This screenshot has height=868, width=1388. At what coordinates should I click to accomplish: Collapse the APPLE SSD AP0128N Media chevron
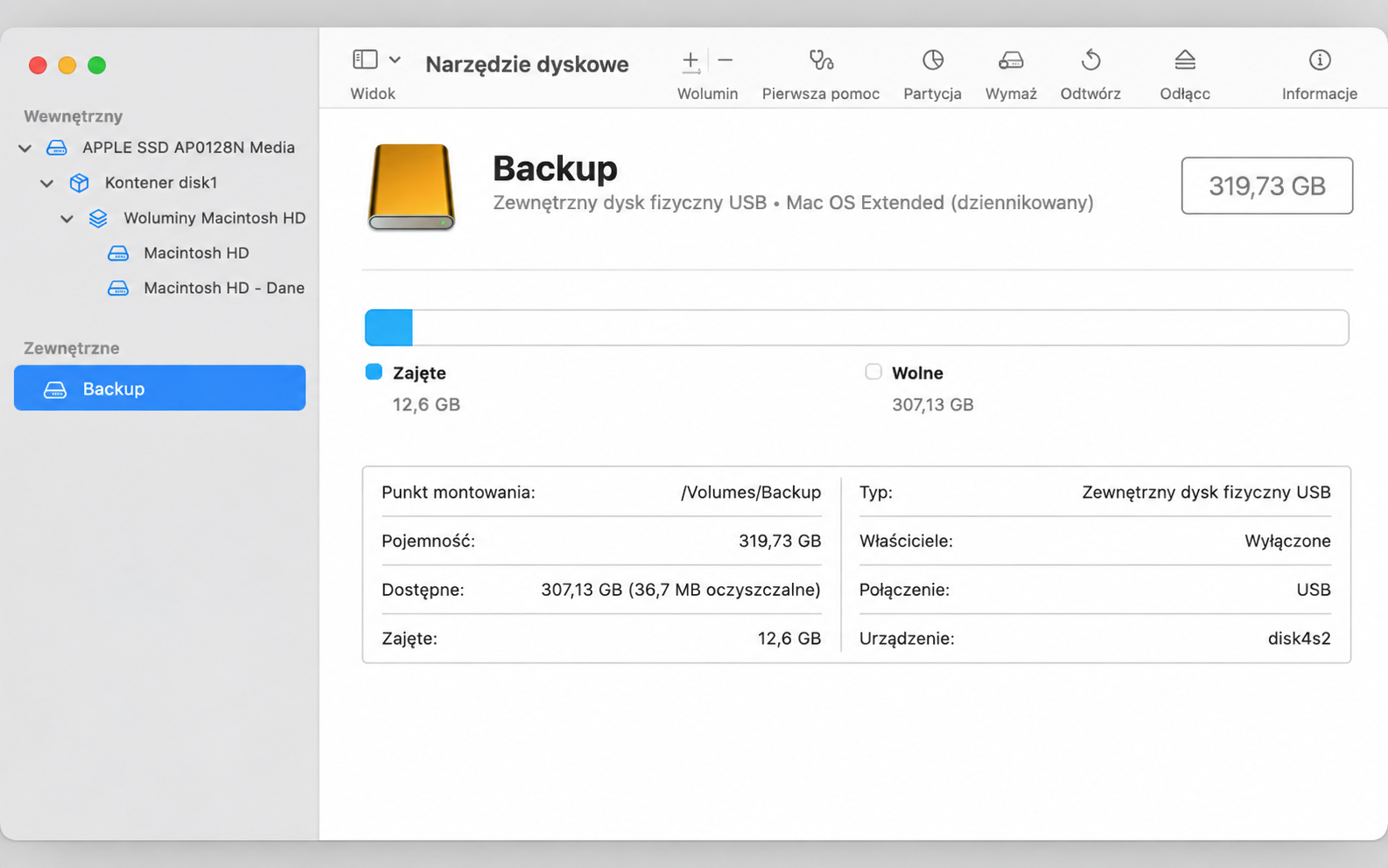pyautogui.click(x=25, y=148)
